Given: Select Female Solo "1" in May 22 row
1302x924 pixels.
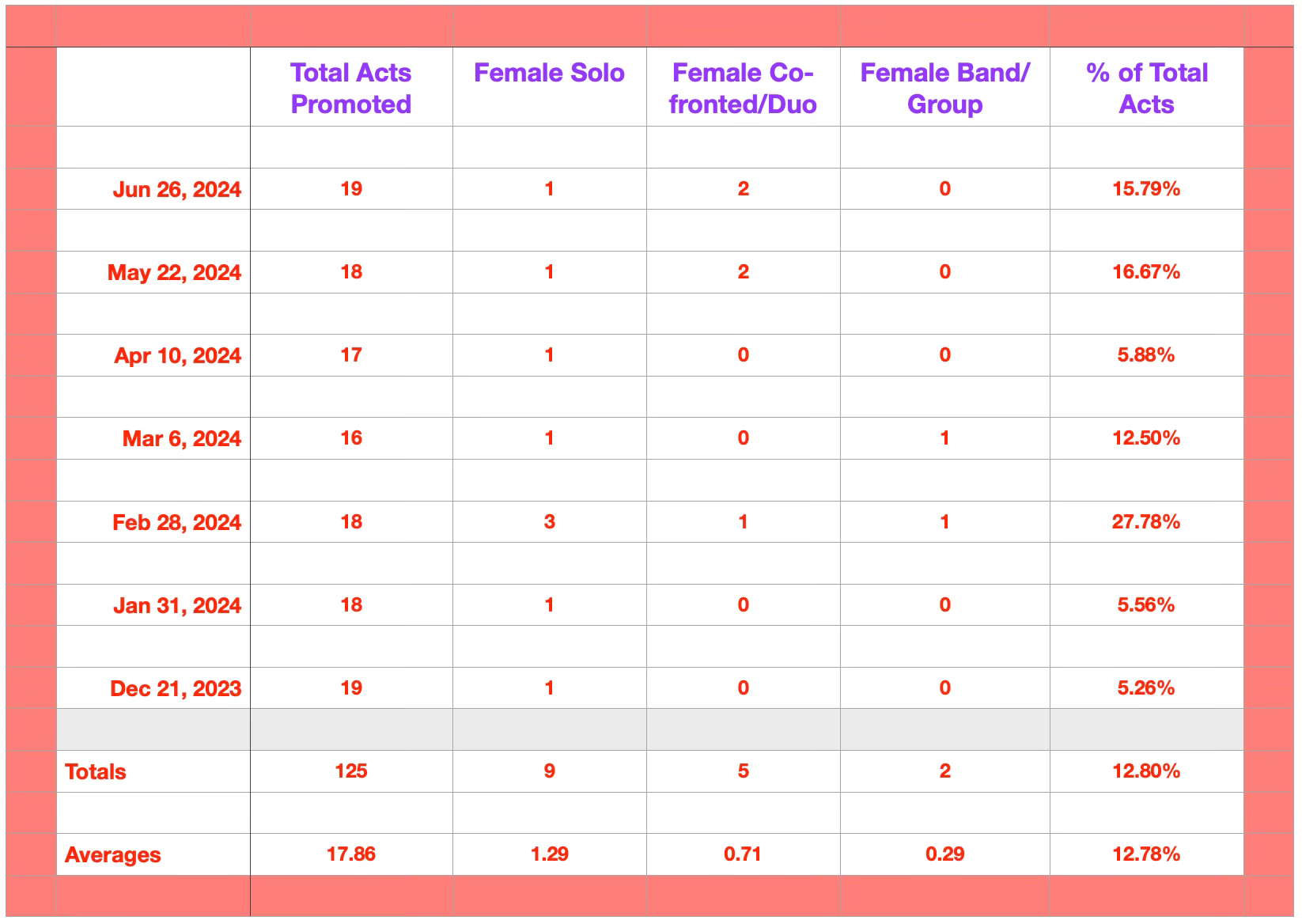Looking at the screenshot, I should click(549, 271).
